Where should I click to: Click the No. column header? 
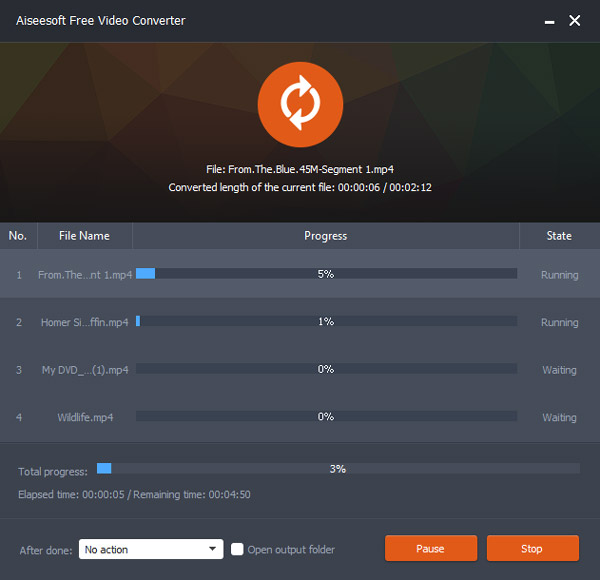18,236
